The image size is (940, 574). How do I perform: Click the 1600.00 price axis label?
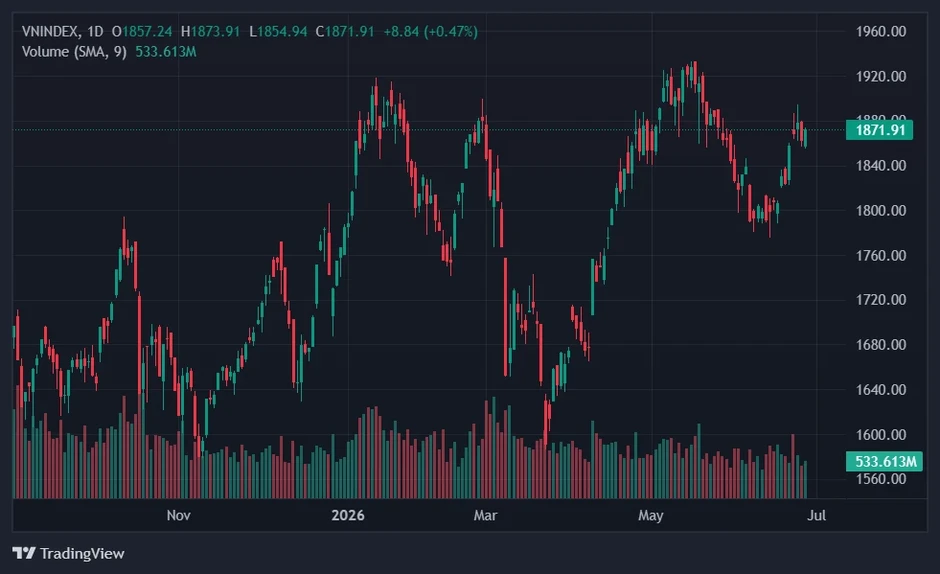(881, 434)
